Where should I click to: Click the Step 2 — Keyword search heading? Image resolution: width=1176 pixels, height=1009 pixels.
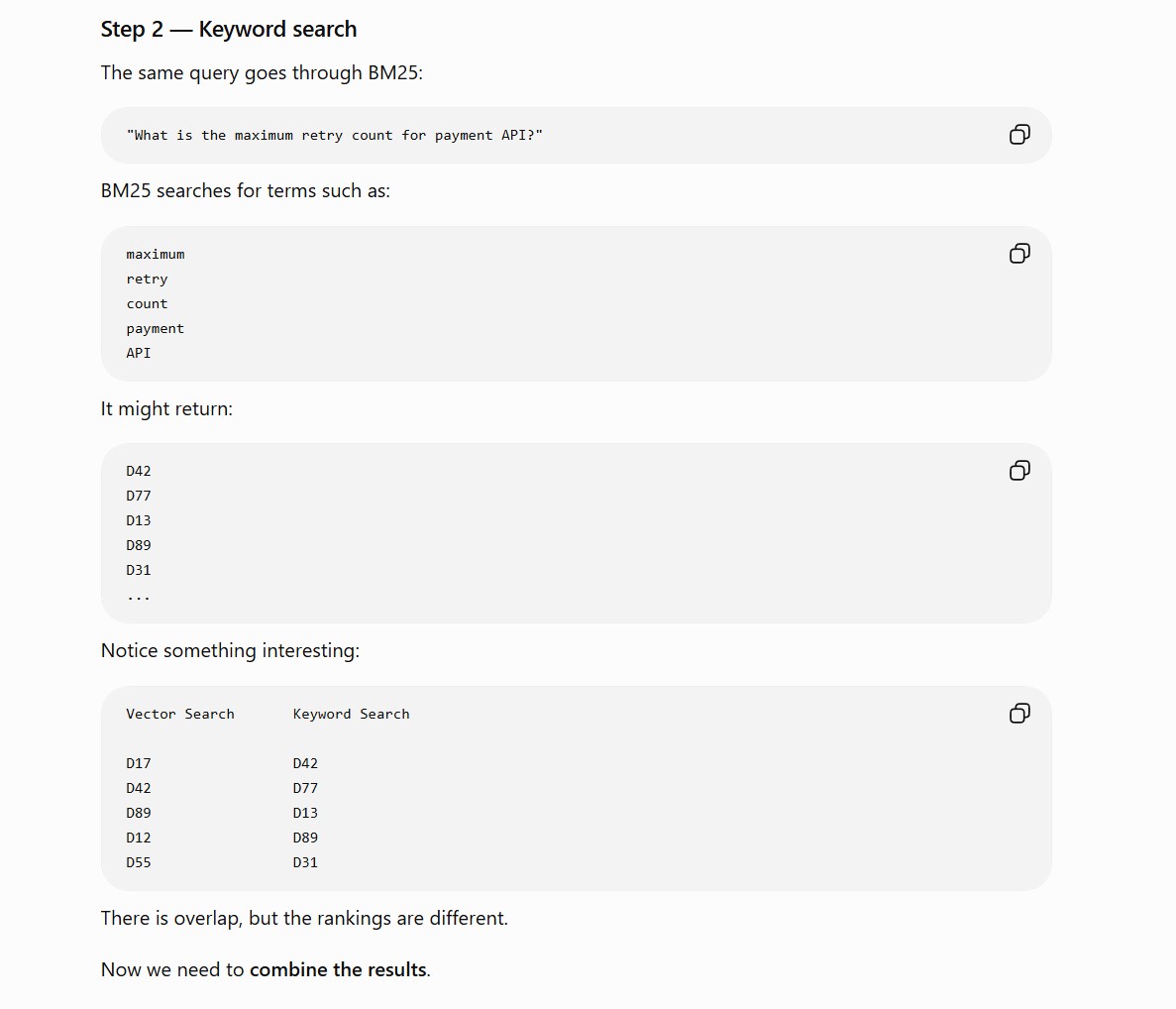[229, 30]
